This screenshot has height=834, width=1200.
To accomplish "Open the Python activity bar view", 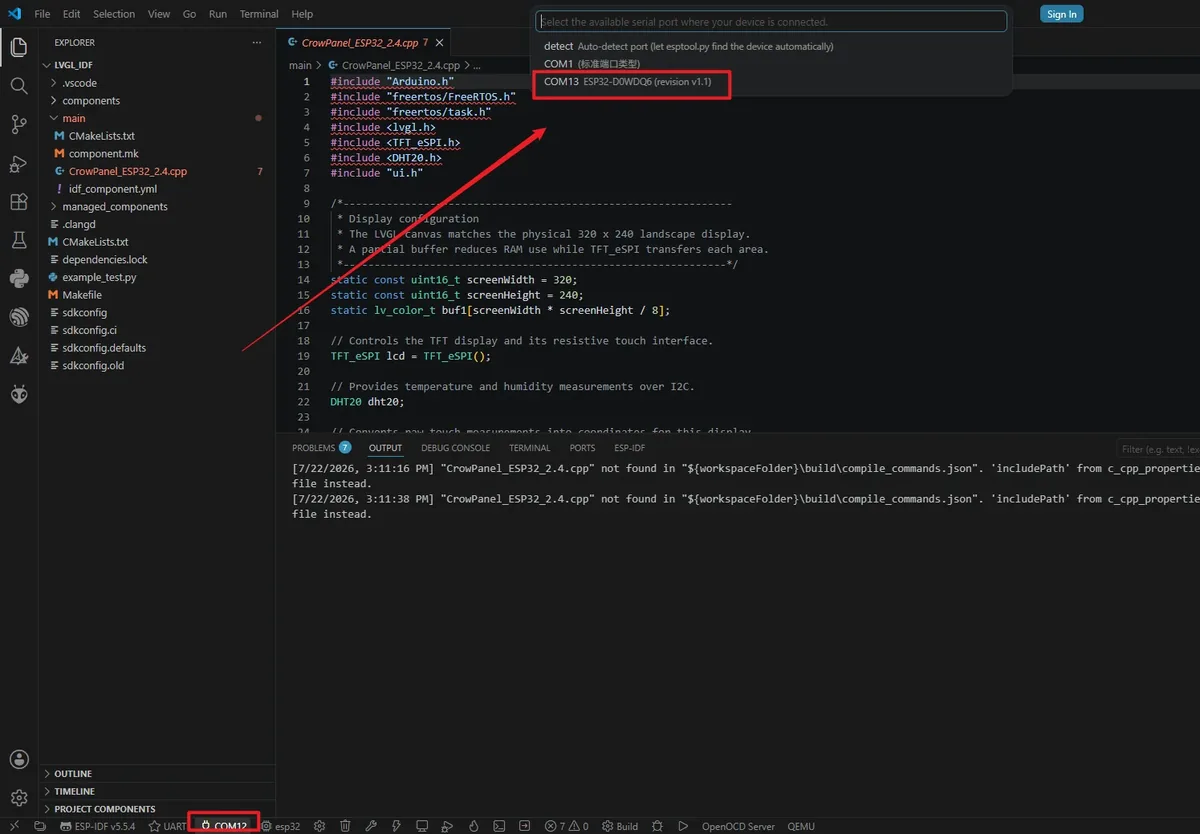I will [19, 279].
